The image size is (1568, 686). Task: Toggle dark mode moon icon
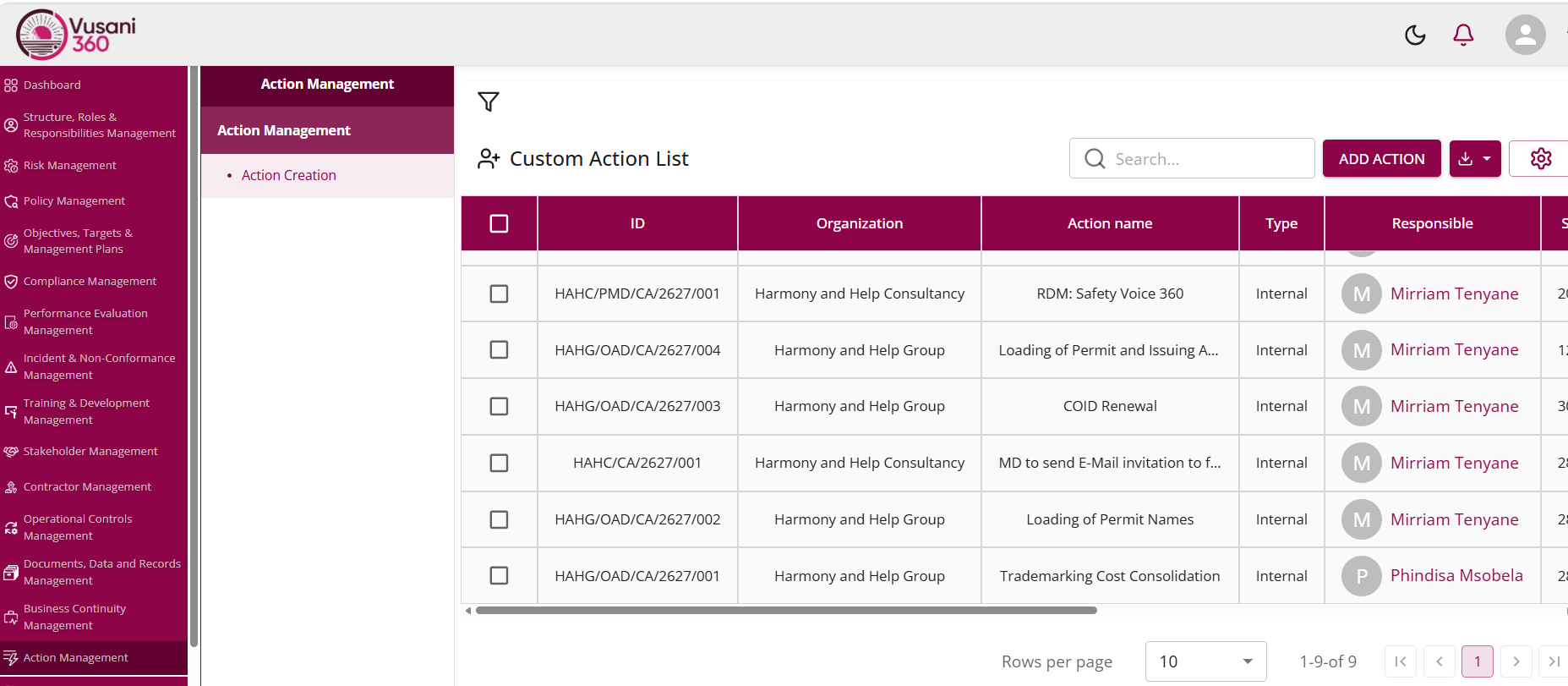pyautogui.click(x=1415, y=35)
